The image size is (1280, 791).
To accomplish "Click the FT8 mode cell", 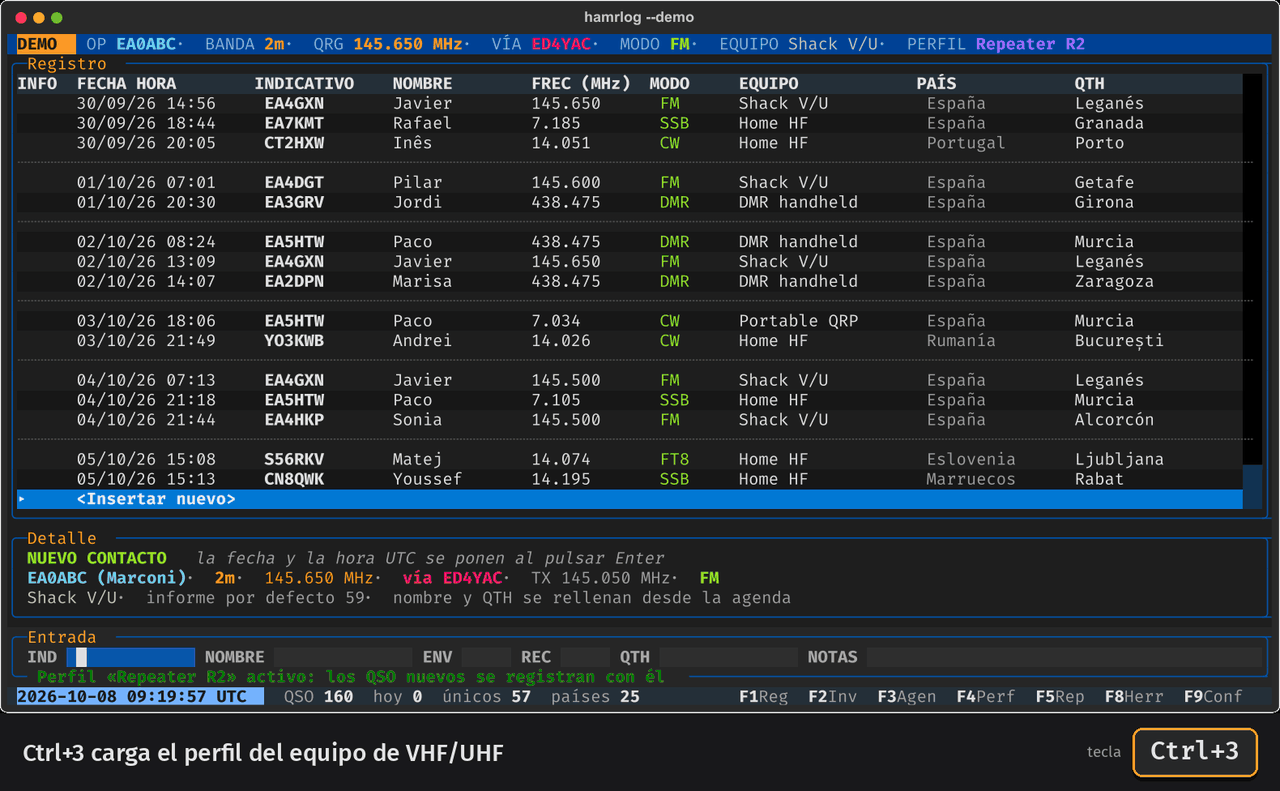I will coord(674,459).
